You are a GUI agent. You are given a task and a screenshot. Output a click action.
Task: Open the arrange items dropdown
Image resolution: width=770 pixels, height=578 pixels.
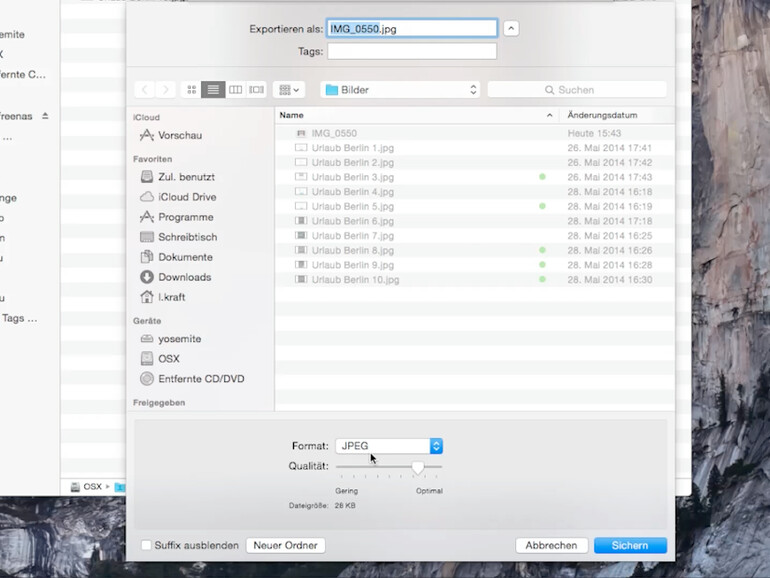click(288, 90)
